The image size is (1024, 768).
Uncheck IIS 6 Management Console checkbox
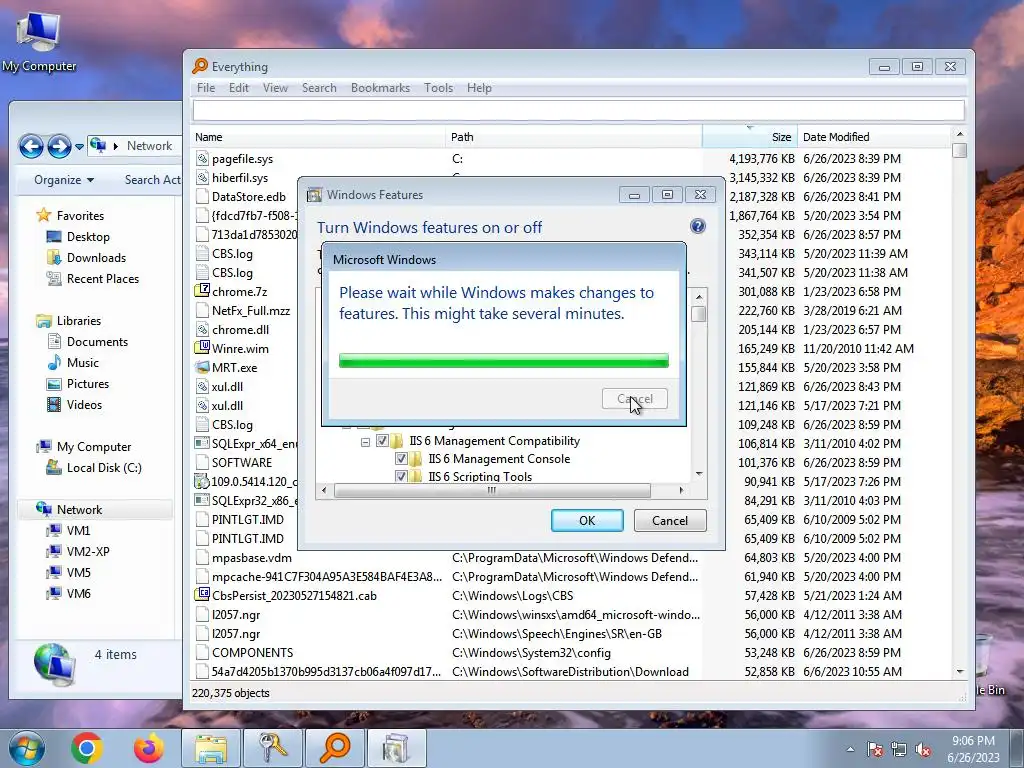(x=401, y=459)
